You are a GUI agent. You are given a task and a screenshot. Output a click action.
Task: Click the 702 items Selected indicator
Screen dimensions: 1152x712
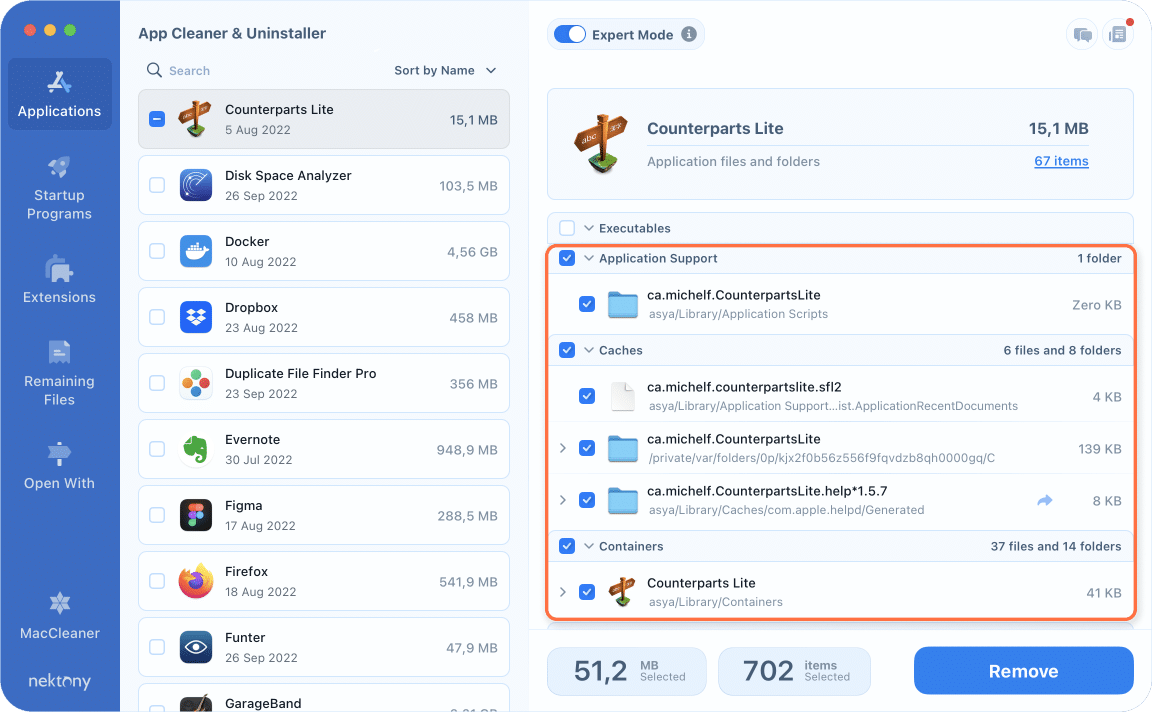pos(794,671)
